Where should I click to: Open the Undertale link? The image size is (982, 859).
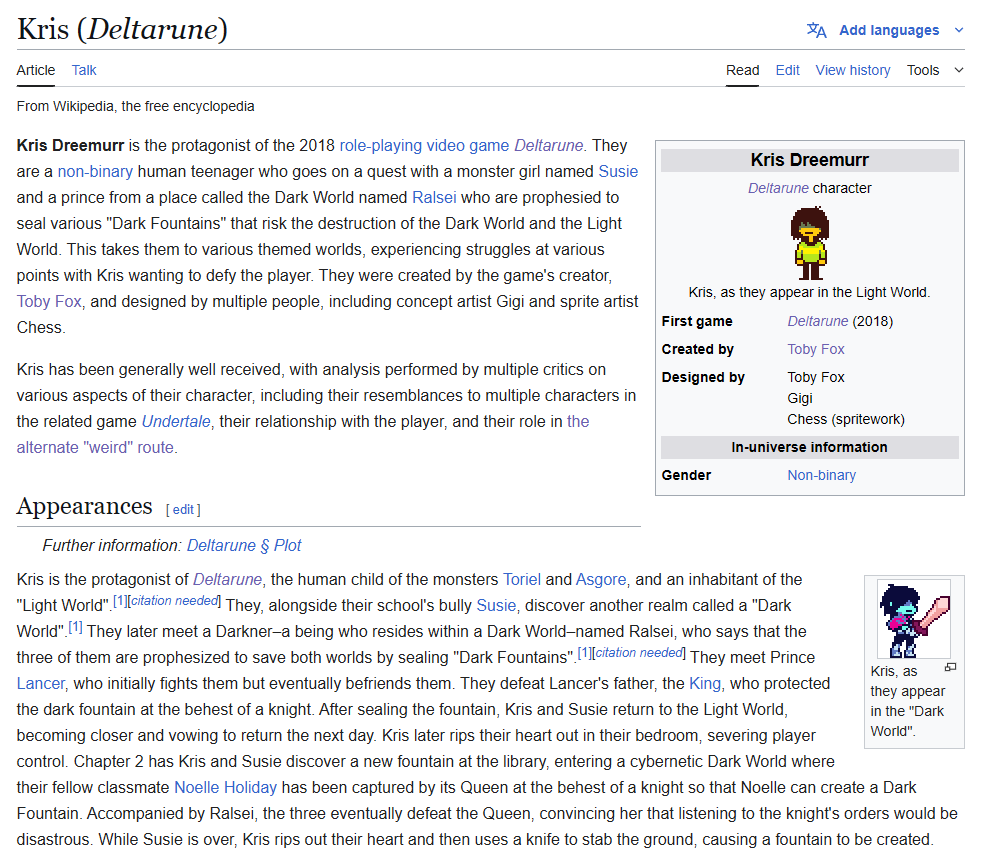pos(176,421)
